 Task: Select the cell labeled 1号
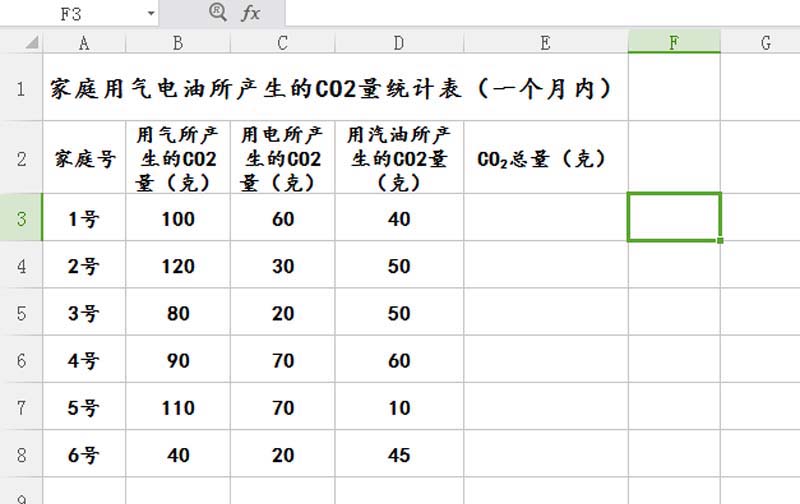84,218
